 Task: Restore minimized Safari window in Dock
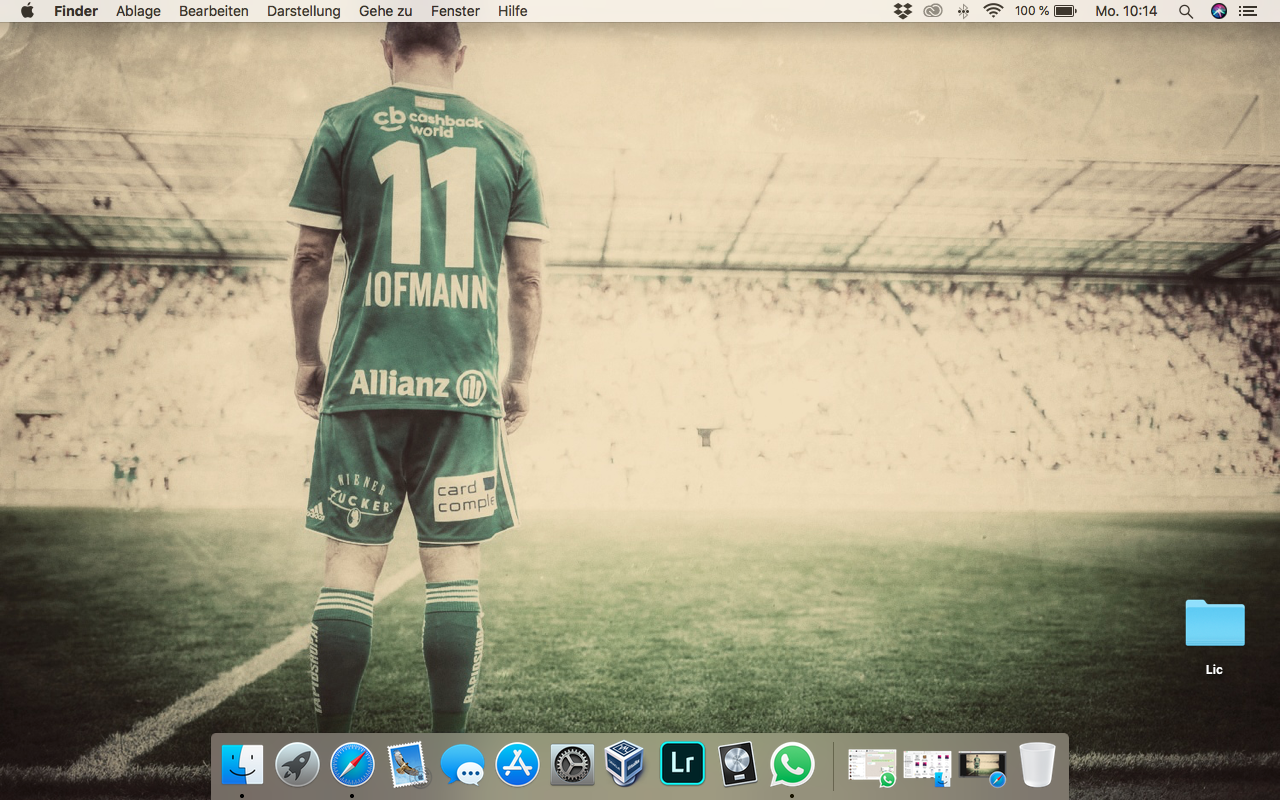point(982,767)
